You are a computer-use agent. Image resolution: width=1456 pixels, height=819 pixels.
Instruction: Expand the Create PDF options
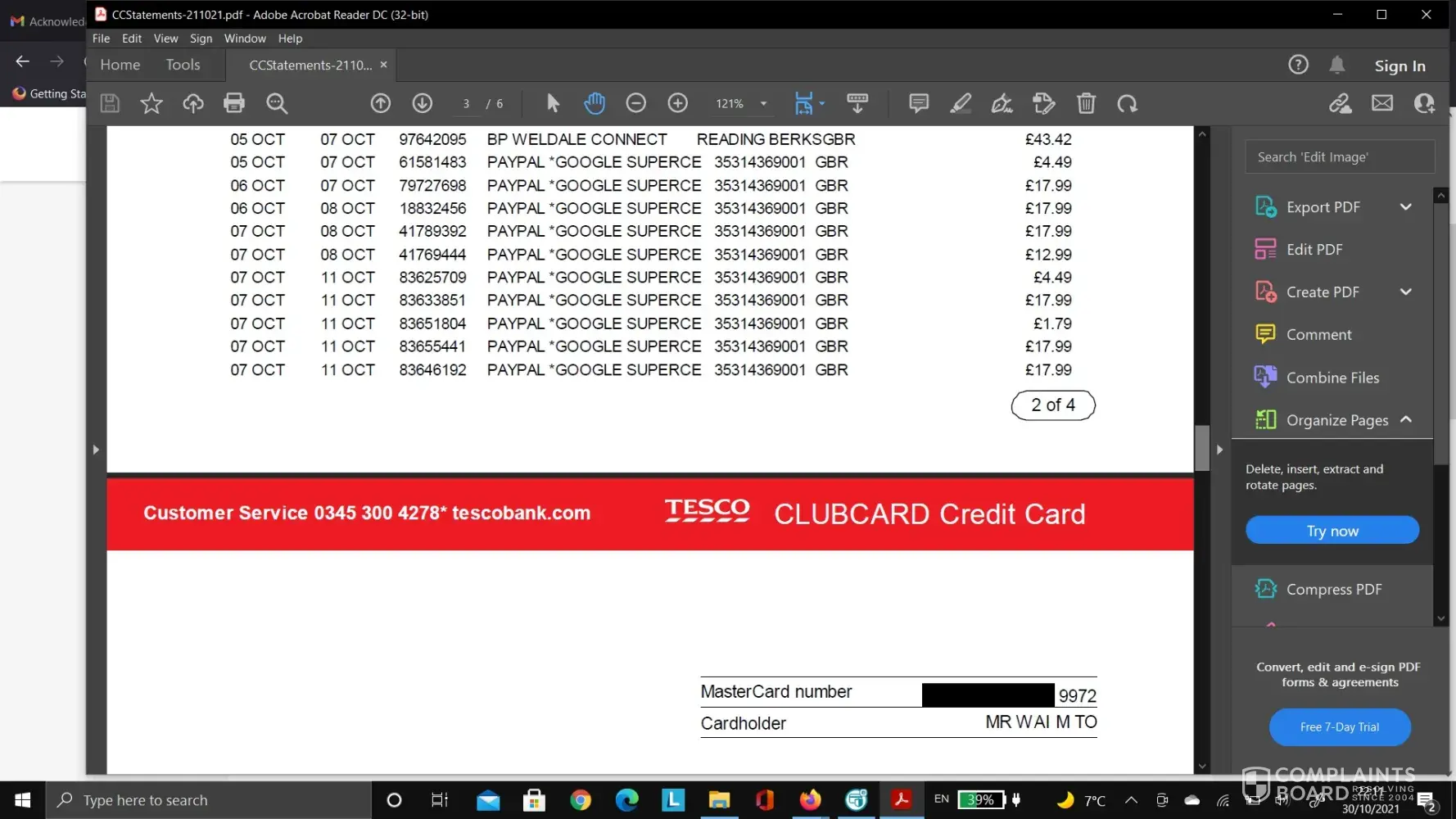[1406, 292]
